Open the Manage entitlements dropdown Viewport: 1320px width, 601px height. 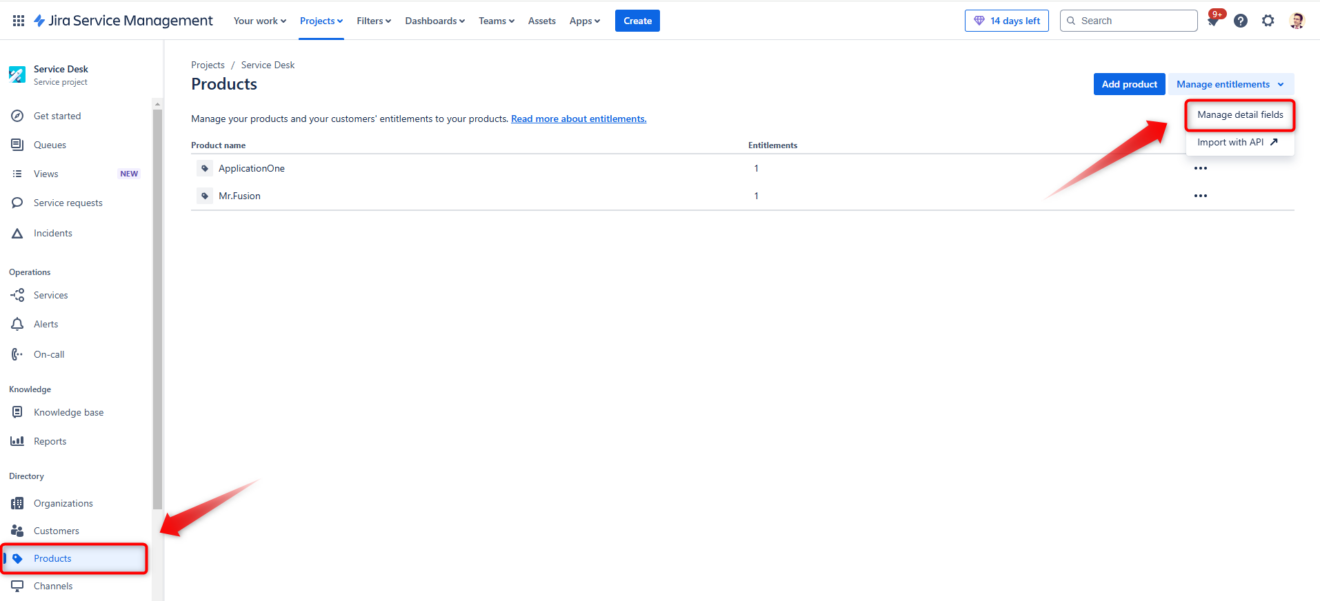1231,84
